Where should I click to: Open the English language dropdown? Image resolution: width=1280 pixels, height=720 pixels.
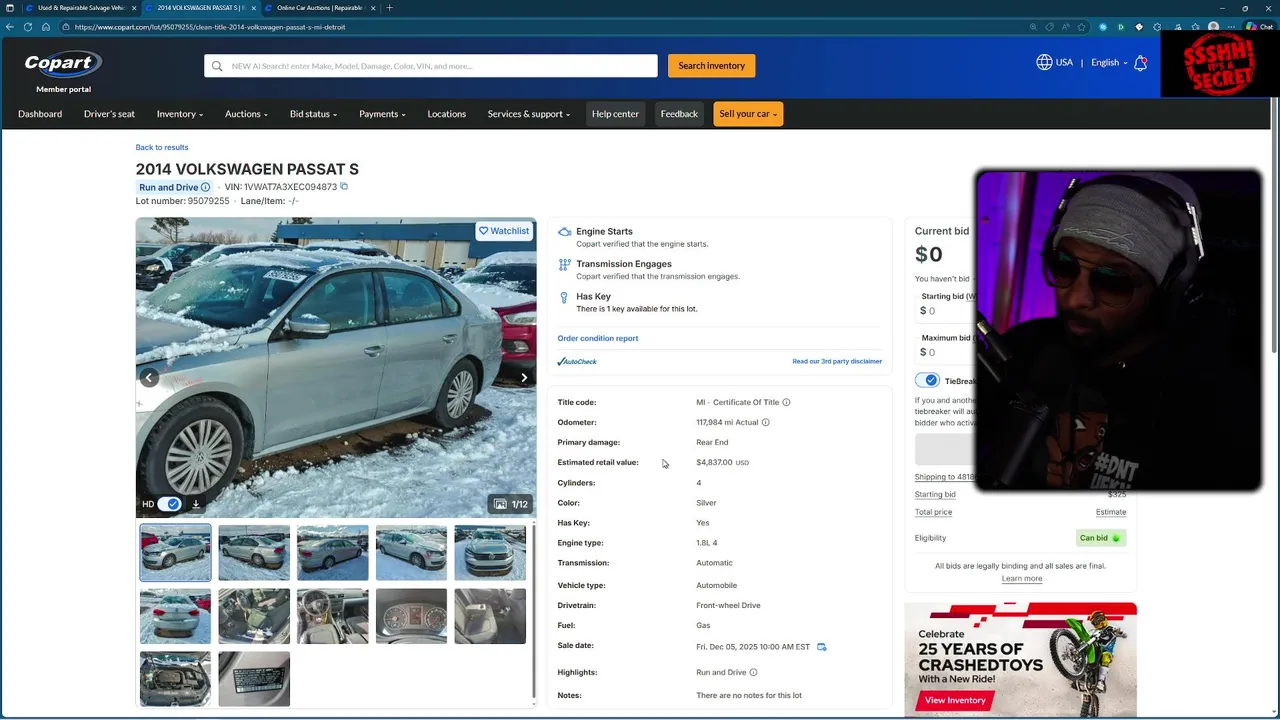(x=1109, y=63)
